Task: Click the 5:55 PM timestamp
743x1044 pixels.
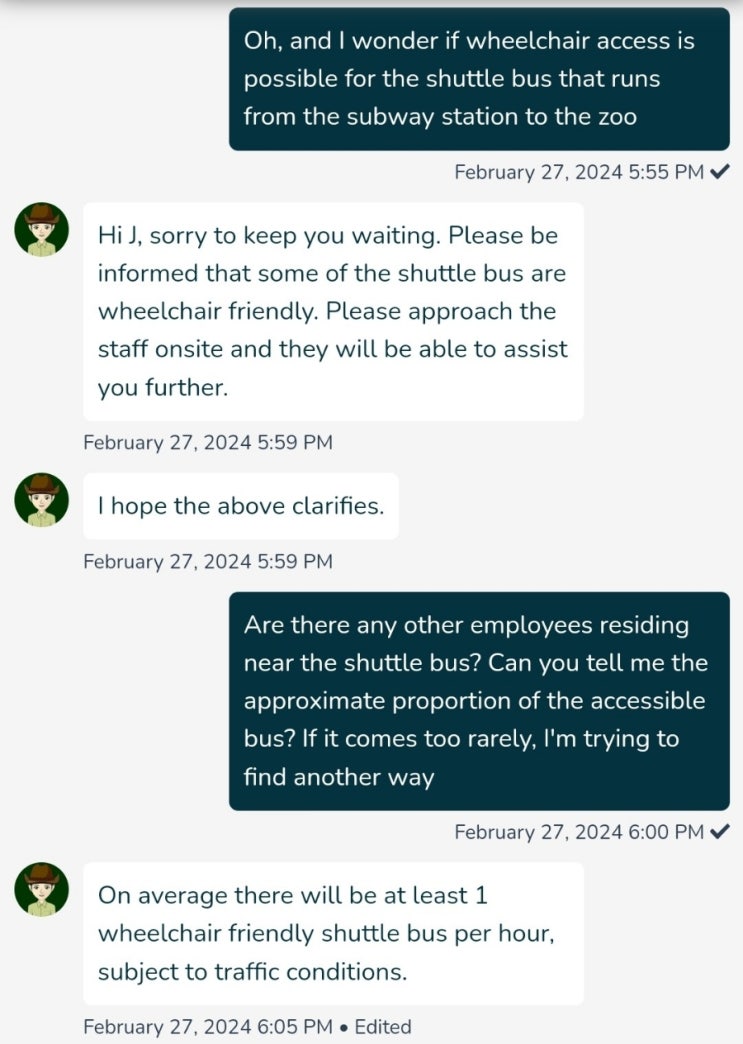Action: 578,172
